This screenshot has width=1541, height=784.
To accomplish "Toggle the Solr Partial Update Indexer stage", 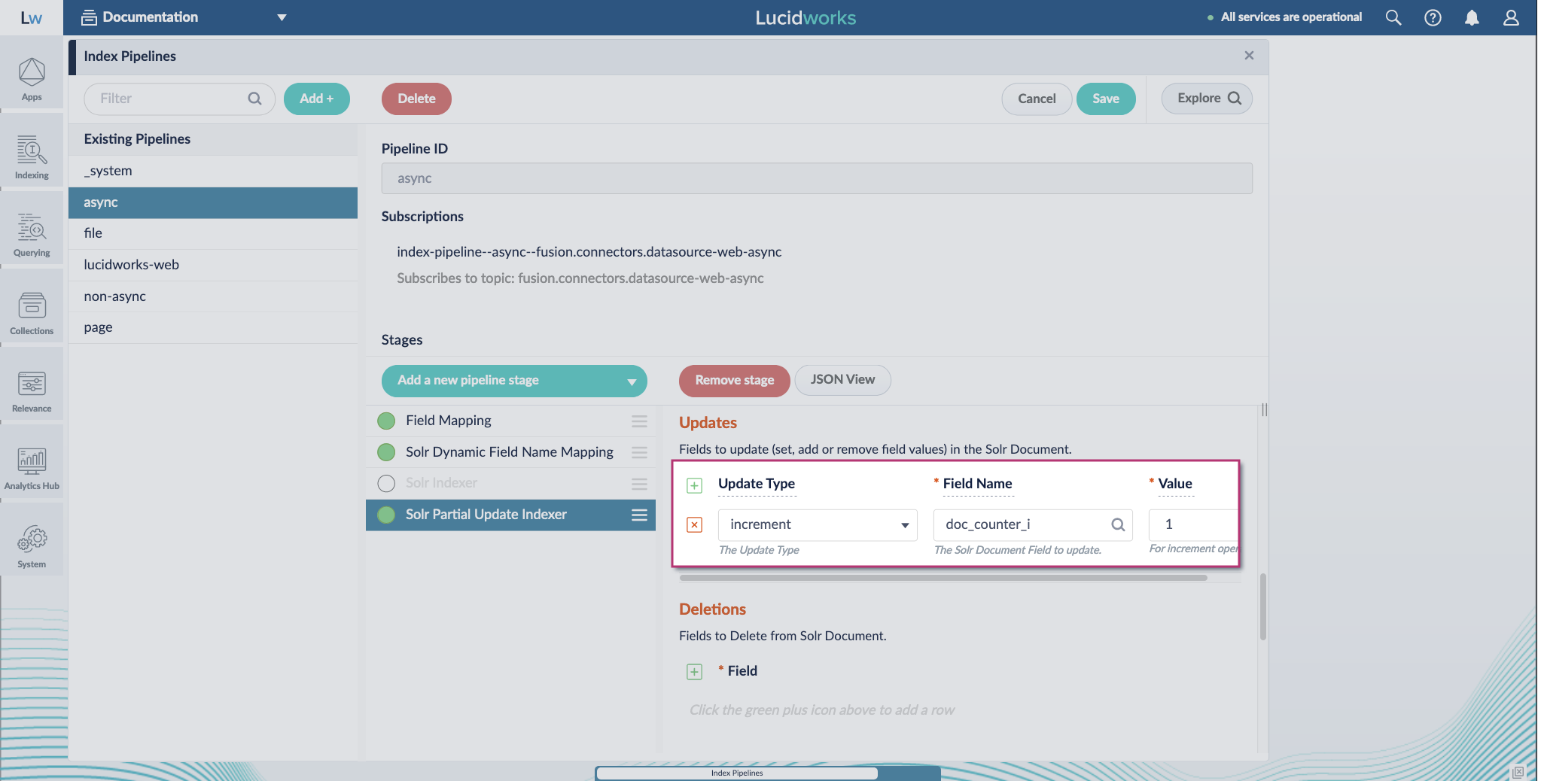I will 386,515.
